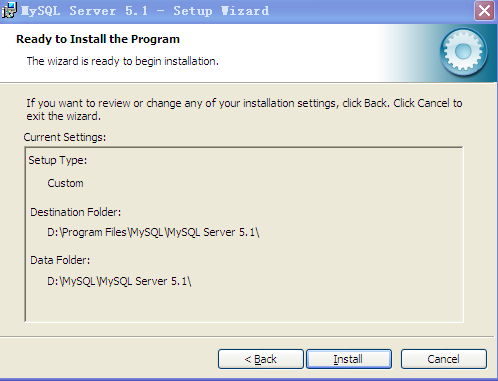Image resolution: width=498 pixels, height=381 pixels.
Task: Click the Destination Folder label
Action: [x=75, y=212]
